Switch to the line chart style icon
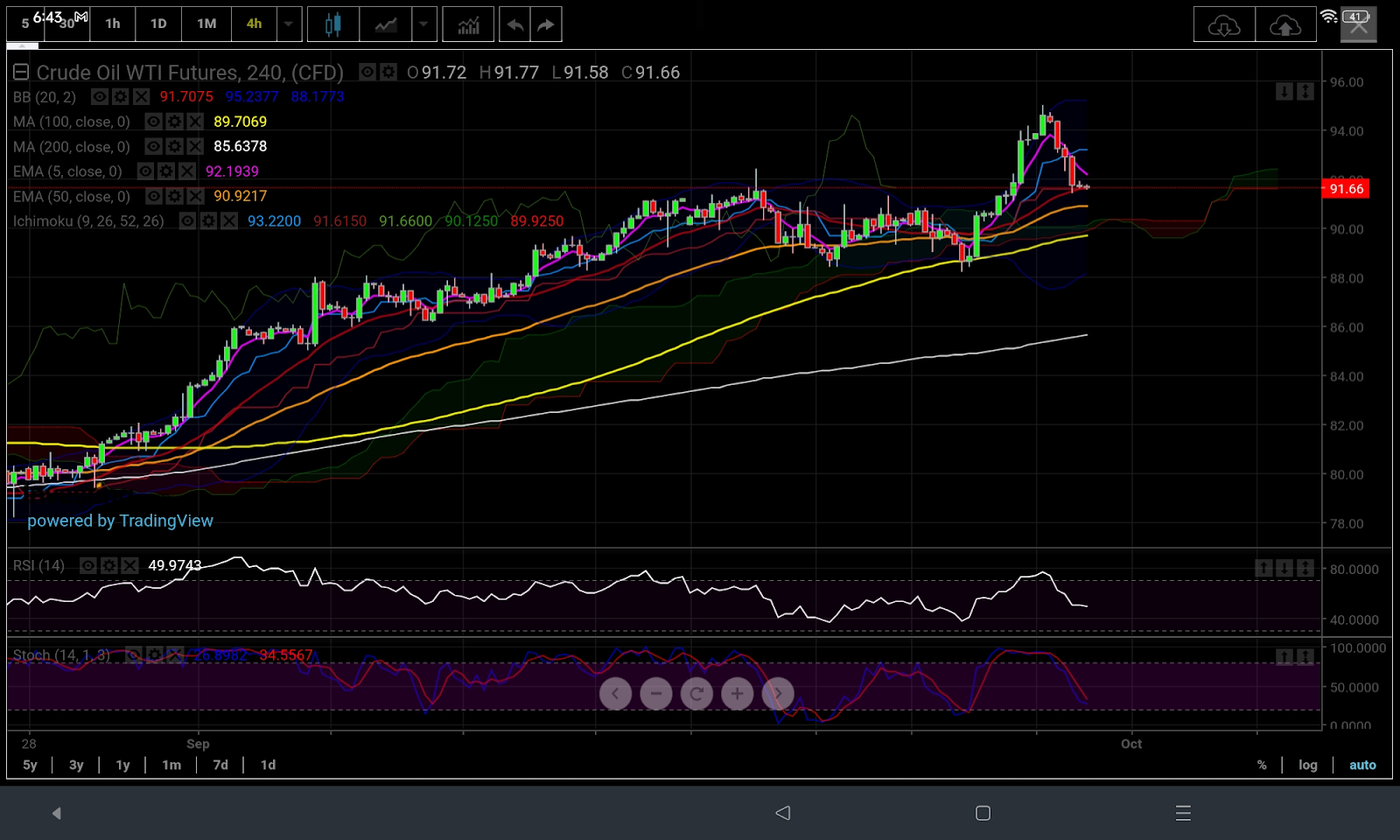The image size is (1400, 840). coord(386,24)
